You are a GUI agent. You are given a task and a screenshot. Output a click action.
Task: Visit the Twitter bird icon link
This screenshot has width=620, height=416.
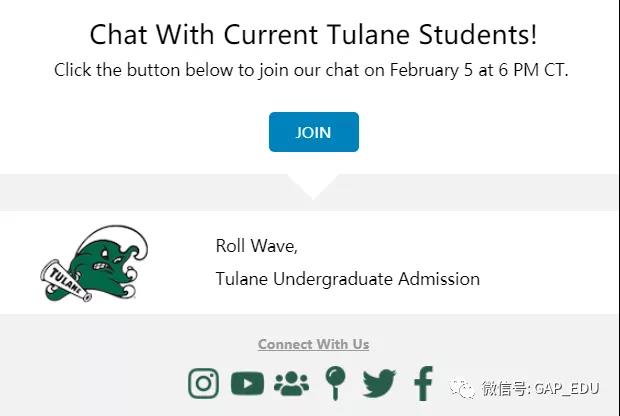click(x=379, y=383)
